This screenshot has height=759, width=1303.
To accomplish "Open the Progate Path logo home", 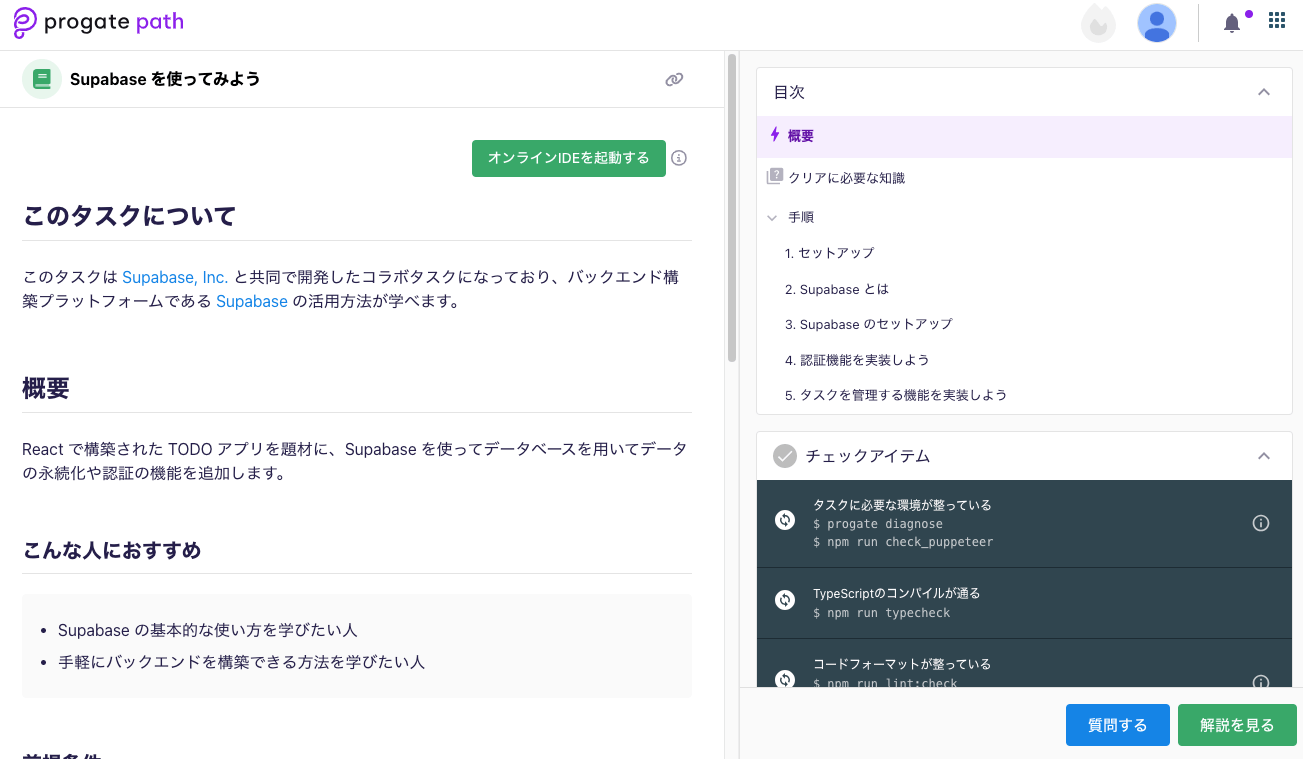I will pyautogui.click(x=98, y=23).
